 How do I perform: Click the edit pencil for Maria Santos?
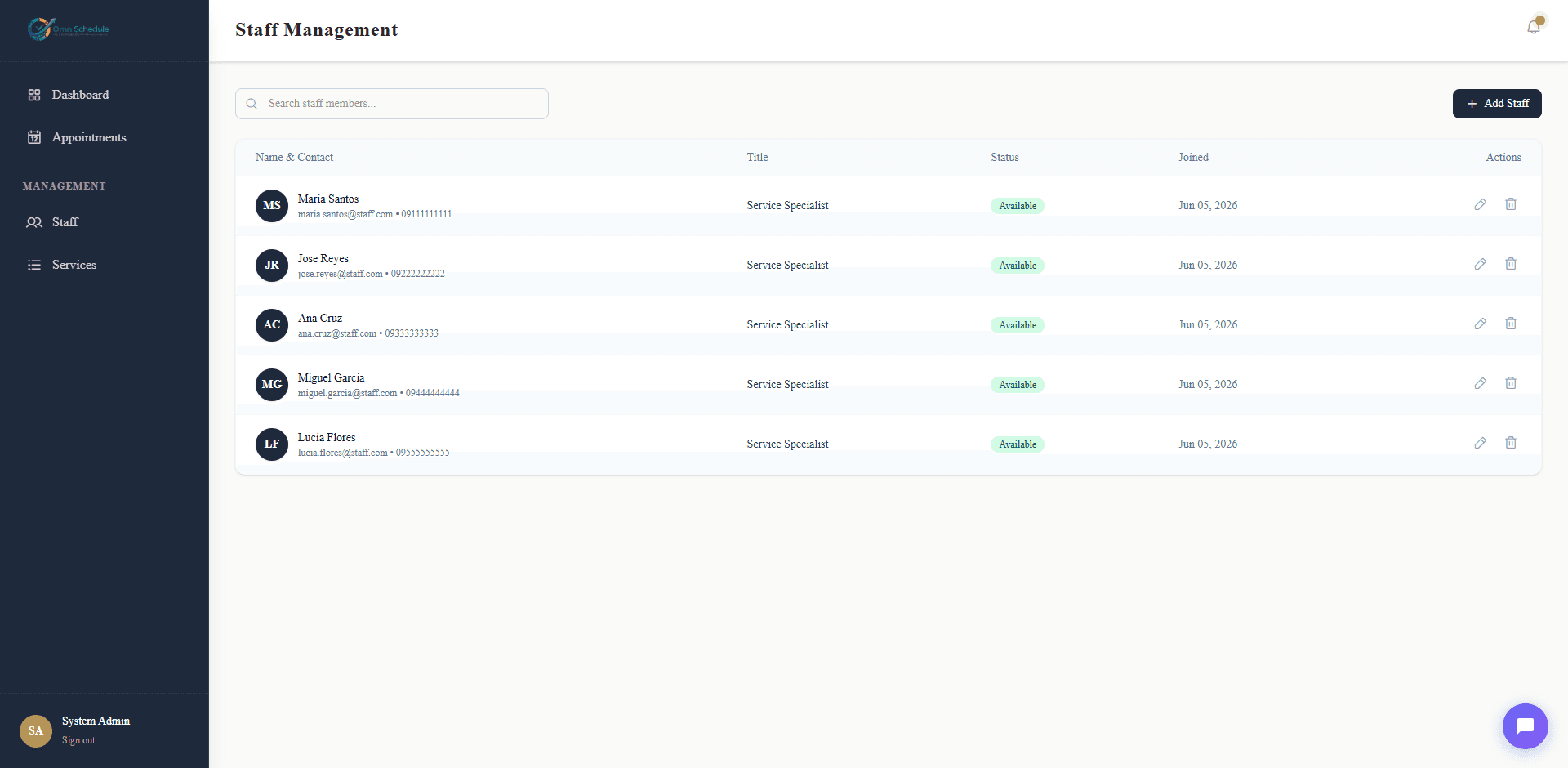[x=1480, y=204]
